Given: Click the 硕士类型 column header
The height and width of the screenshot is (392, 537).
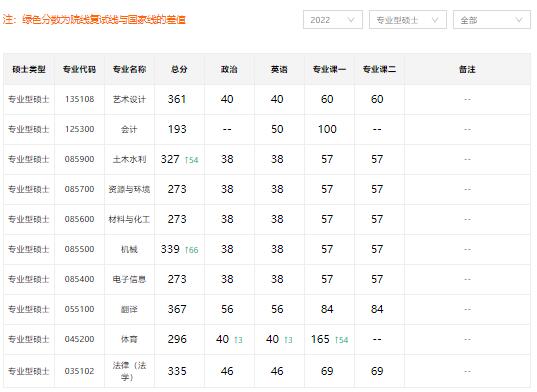Looking at the screenshot, I should pyautogui.click(x=29, y=69).
